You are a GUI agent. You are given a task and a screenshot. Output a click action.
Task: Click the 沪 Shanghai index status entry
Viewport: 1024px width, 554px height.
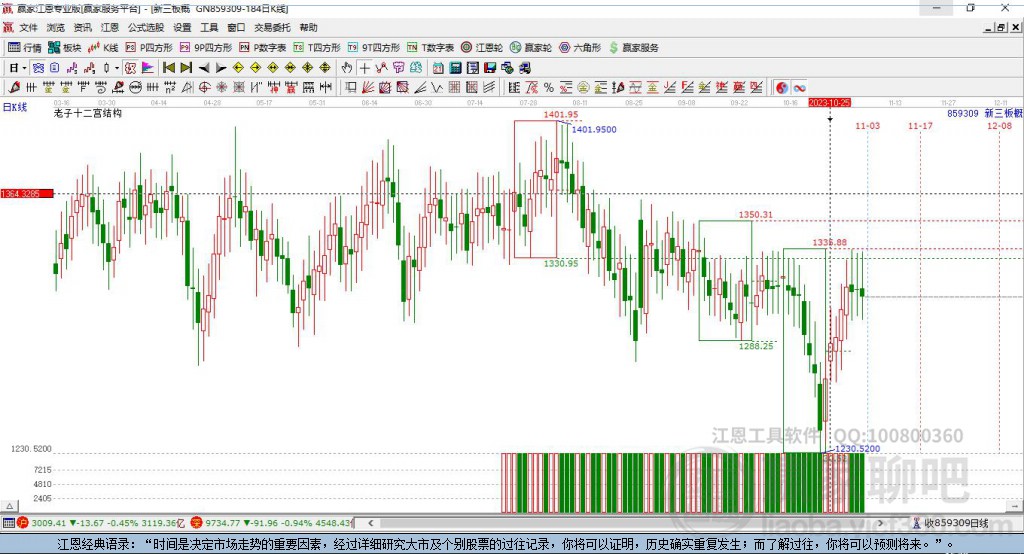point(99,523)
